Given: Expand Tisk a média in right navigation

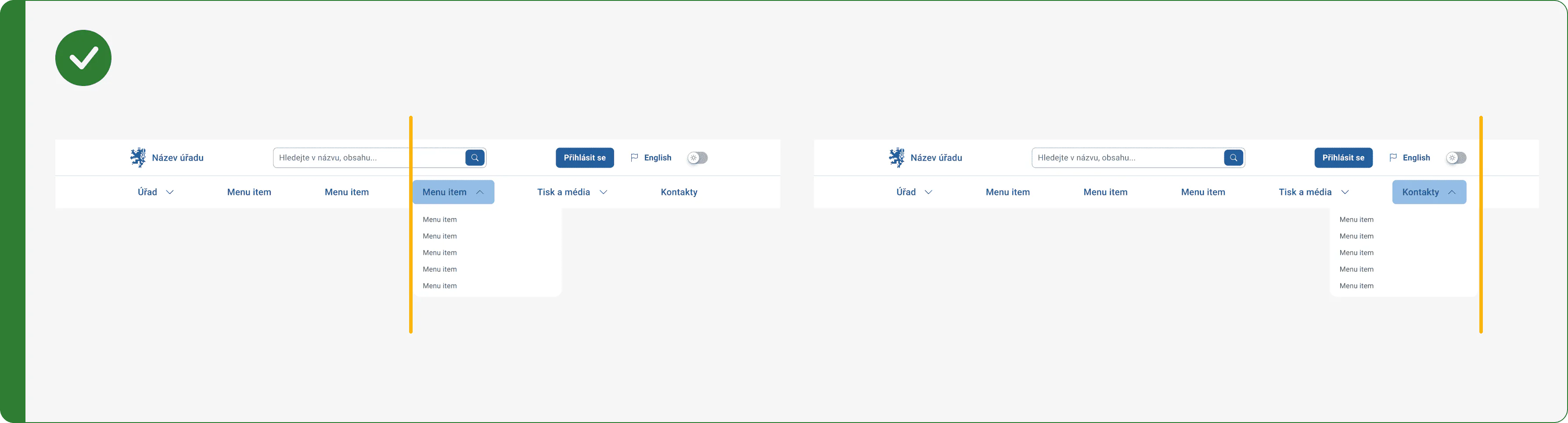Looking at the screenshot, I should click(1313, 192).
